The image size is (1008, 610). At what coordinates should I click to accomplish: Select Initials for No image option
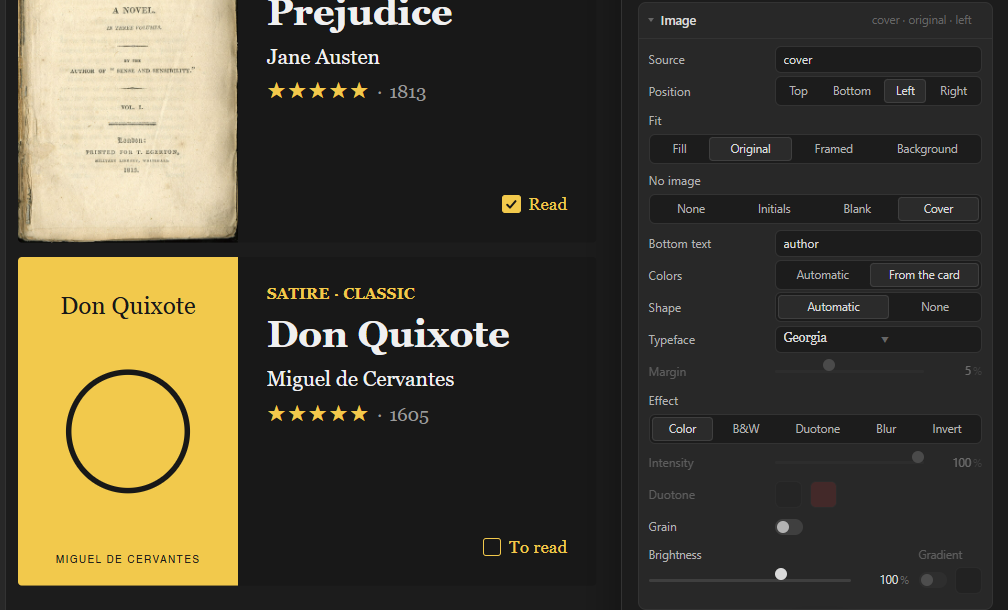(x=773, y=209)
